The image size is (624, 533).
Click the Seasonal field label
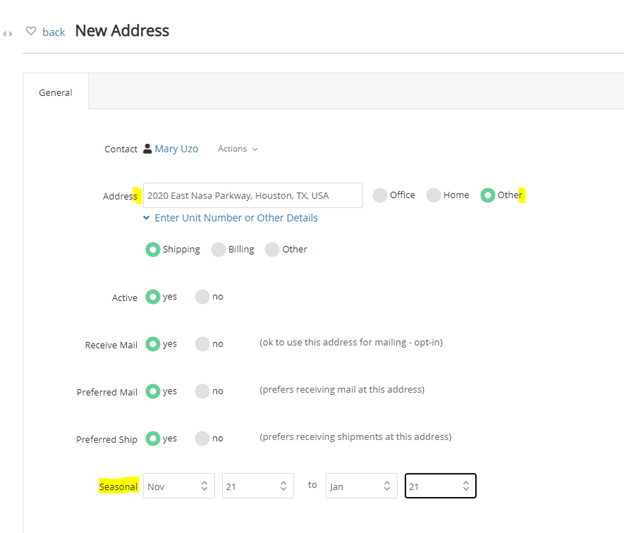pos(118,486)
